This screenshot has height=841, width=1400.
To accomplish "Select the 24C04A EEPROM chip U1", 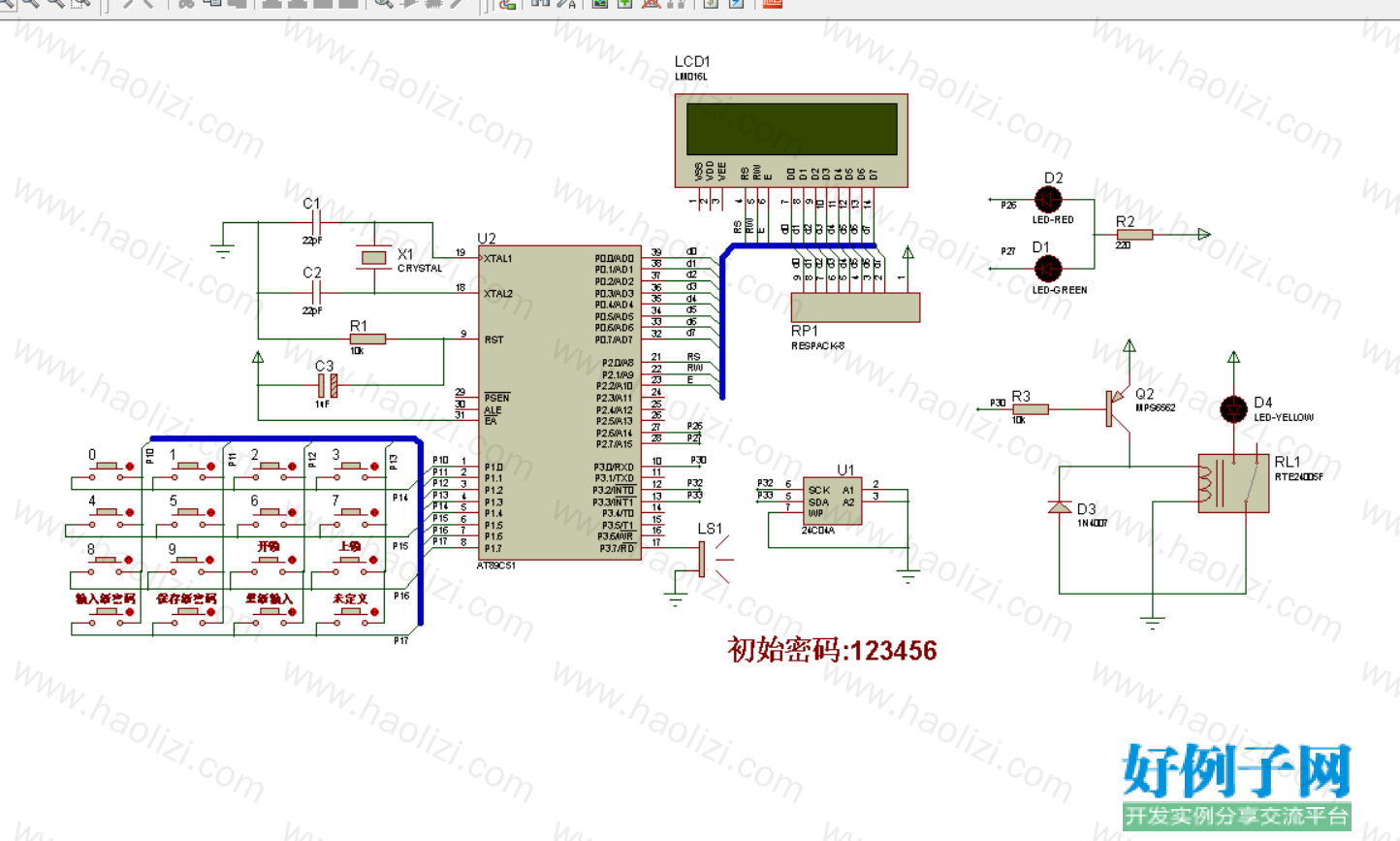I will coord(832,501).
